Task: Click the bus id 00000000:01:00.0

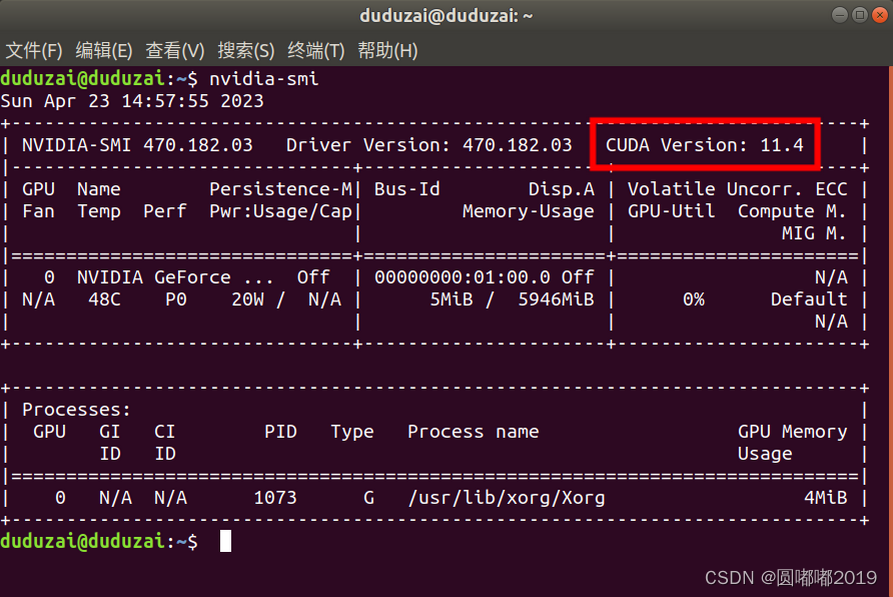Action: coord(462,277)
